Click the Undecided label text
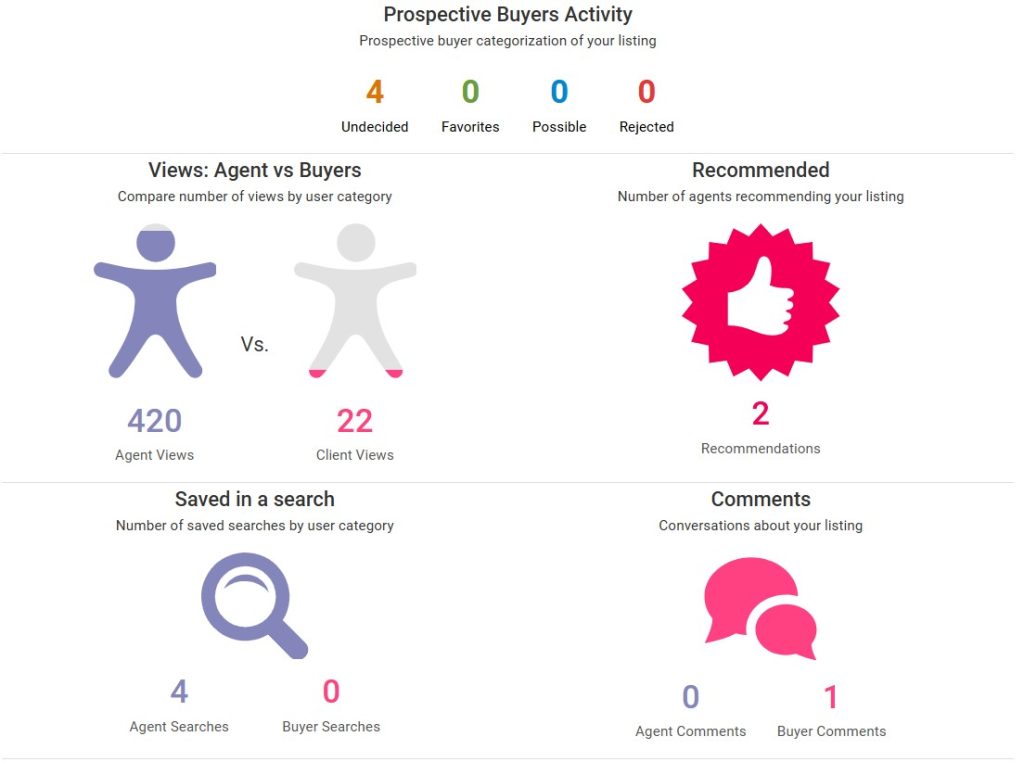Screen dimensions: 1024x762 point(375,127)
